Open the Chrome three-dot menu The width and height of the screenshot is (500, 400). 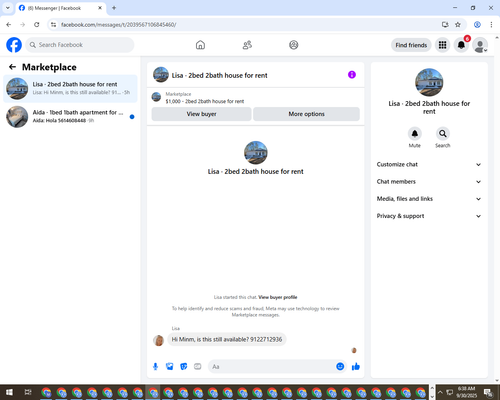click(x=491, y=25)
